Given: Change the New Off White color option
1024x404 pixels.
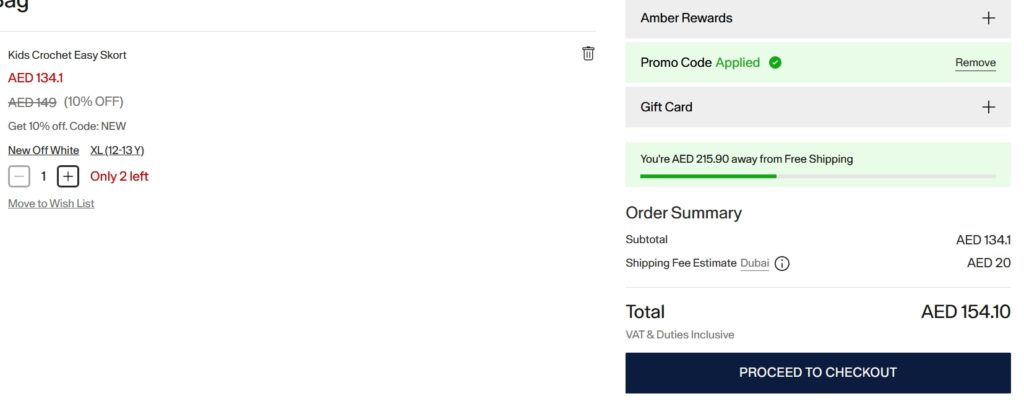Looking at the screenshot, I should [43, 150].
